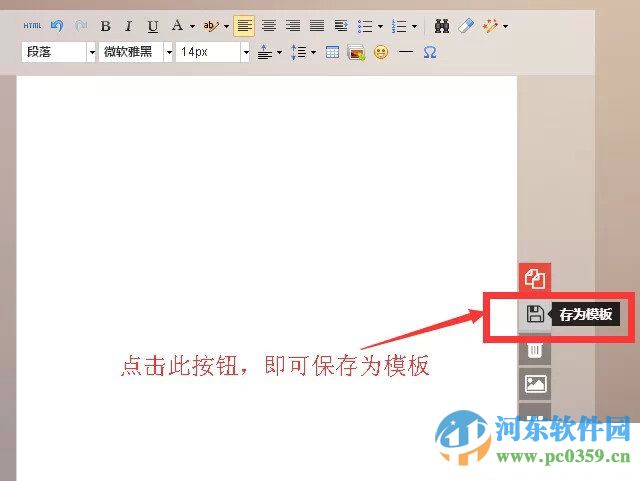Insert a special character with Ω
Viewport: 640px width, 481px height.
430,52
